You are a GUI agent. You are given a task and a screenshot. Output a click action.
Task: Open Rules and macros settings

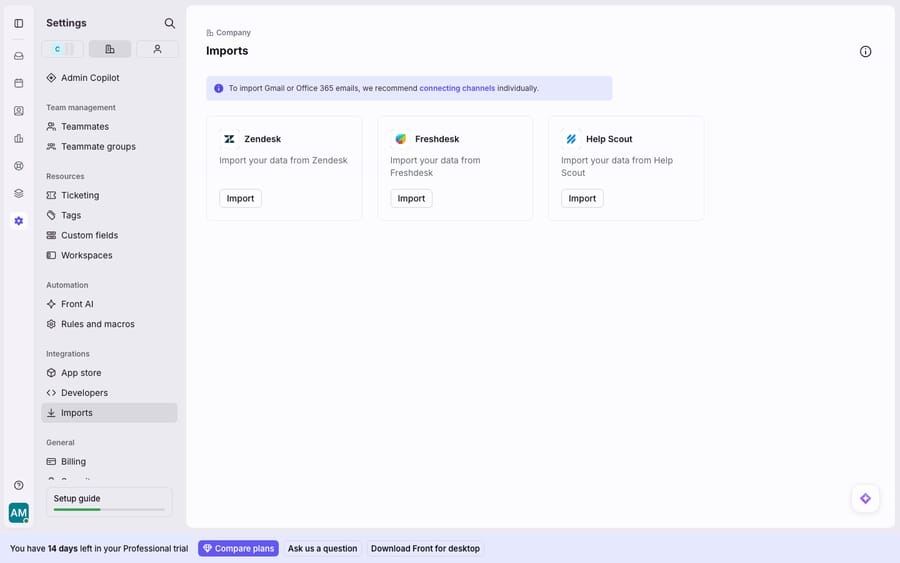tap(109, 324)
